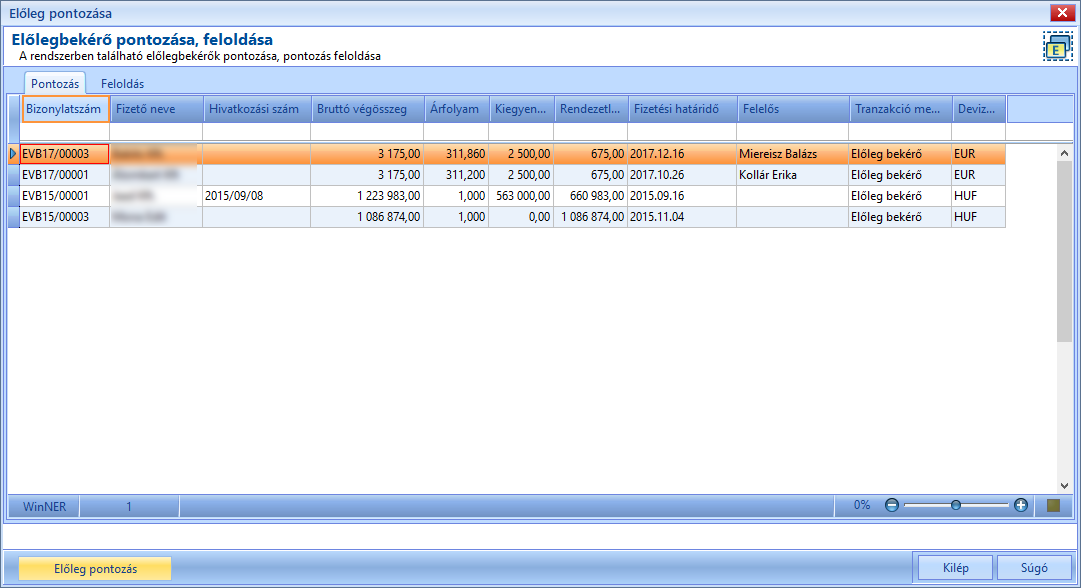Click settled amount 563 000,00

(521, 196)
